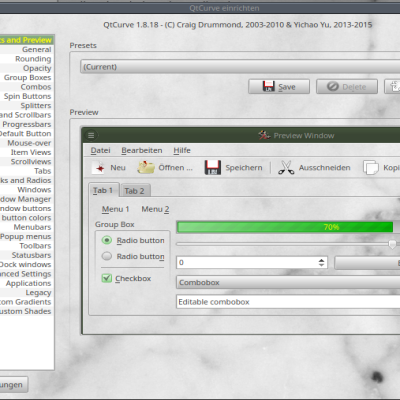400x400 pixels.
Task: Click the Neu toolbar icon
Action: coord(99,168)
